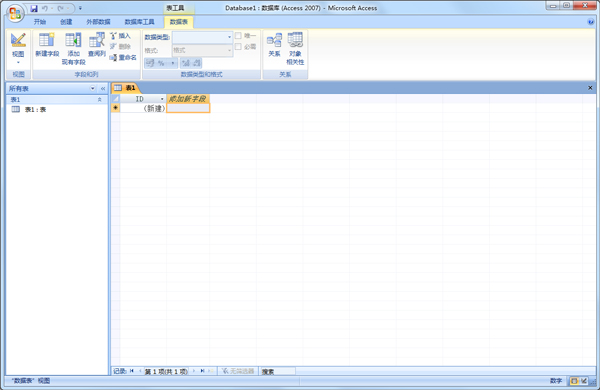The height and width of the screenshot is (390, 600).
Task: Switch to the 开始 ribbon tab
Action: click(40, 22)
